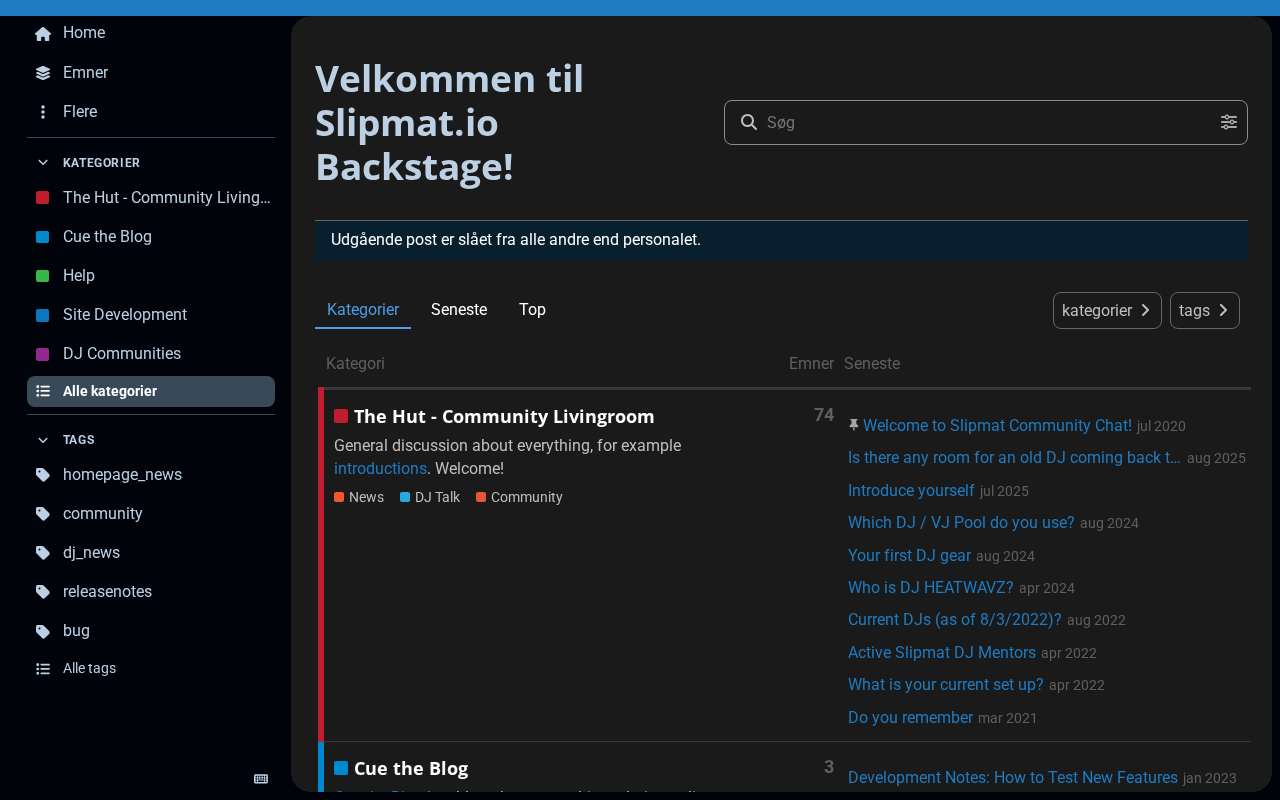Open What is your current set up? topic
The height and width of the screenshot is (800, 1280).
(x=946, y=685)
